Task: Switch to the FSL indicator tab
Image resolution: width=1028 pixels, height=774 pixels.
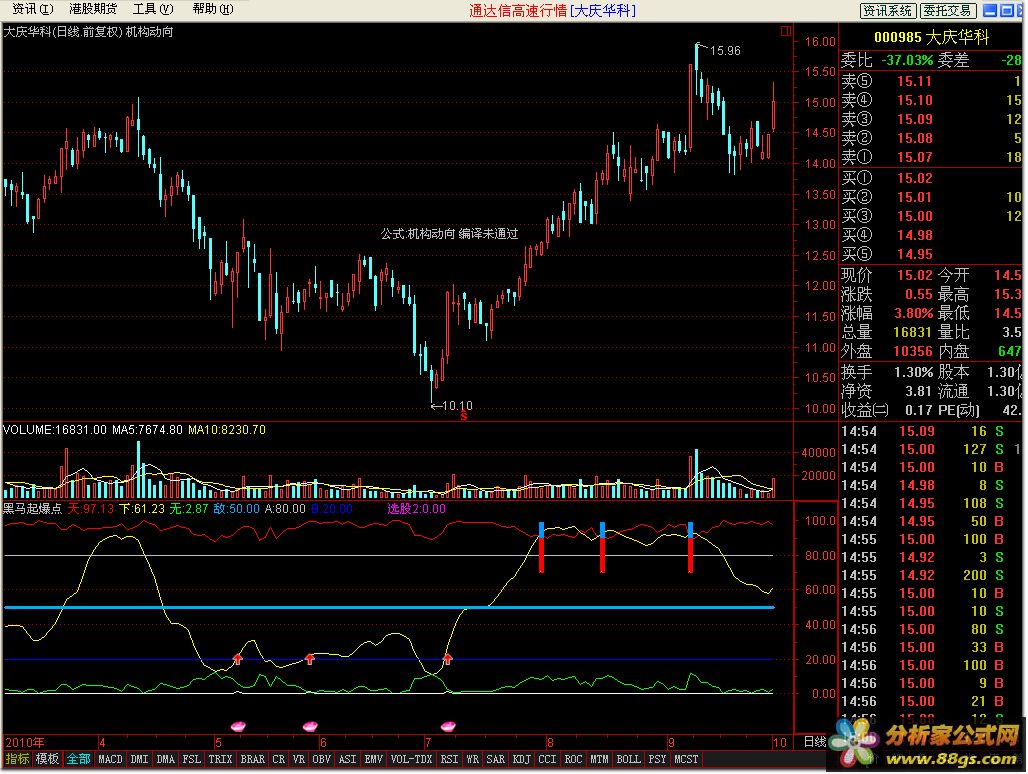Action: tap(191, 759)
